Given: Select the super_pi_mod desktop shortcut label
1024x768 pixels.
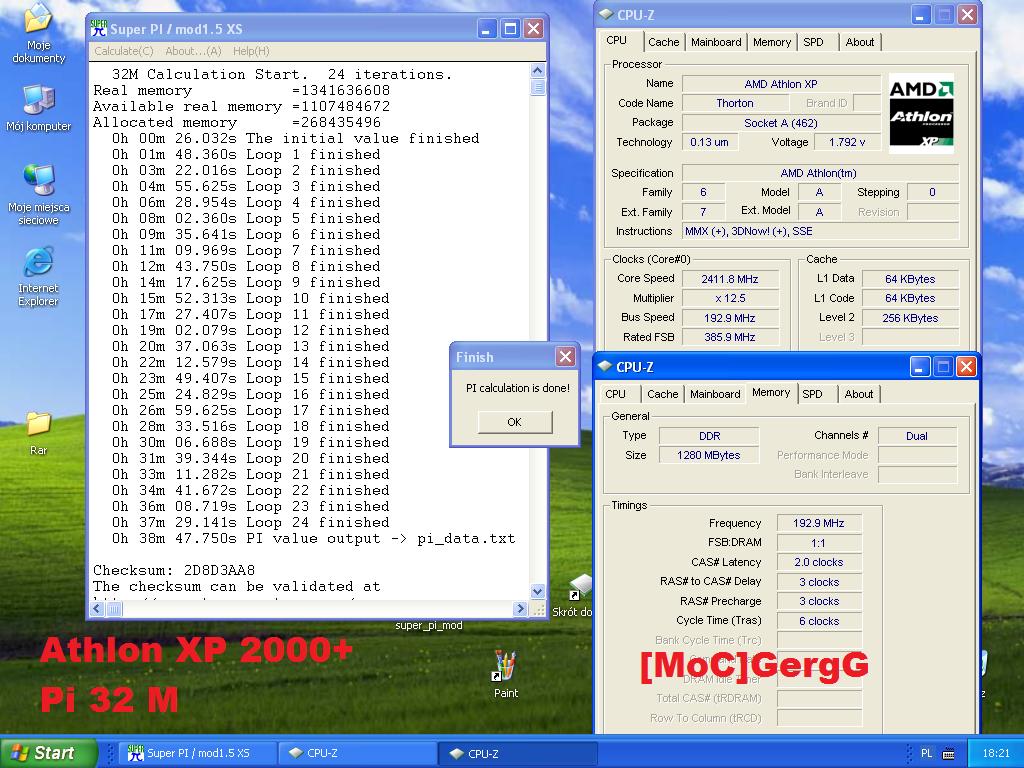Looking at the screenshot, I should point(428,626).
